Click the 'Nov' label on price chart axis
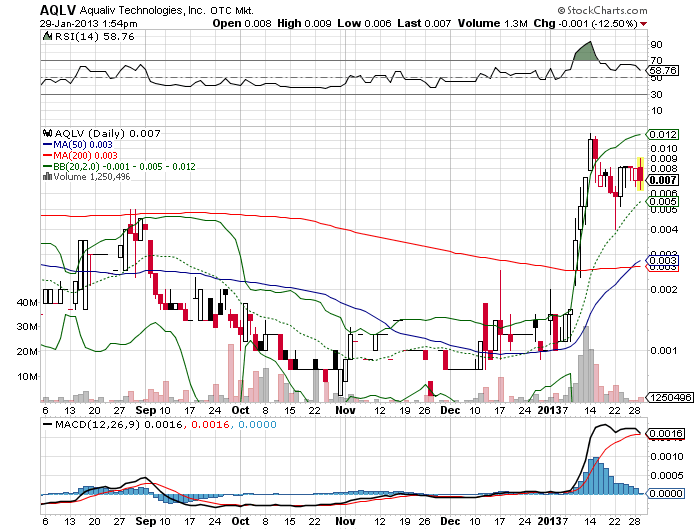The image size is (700, 530). pos(345,410)
